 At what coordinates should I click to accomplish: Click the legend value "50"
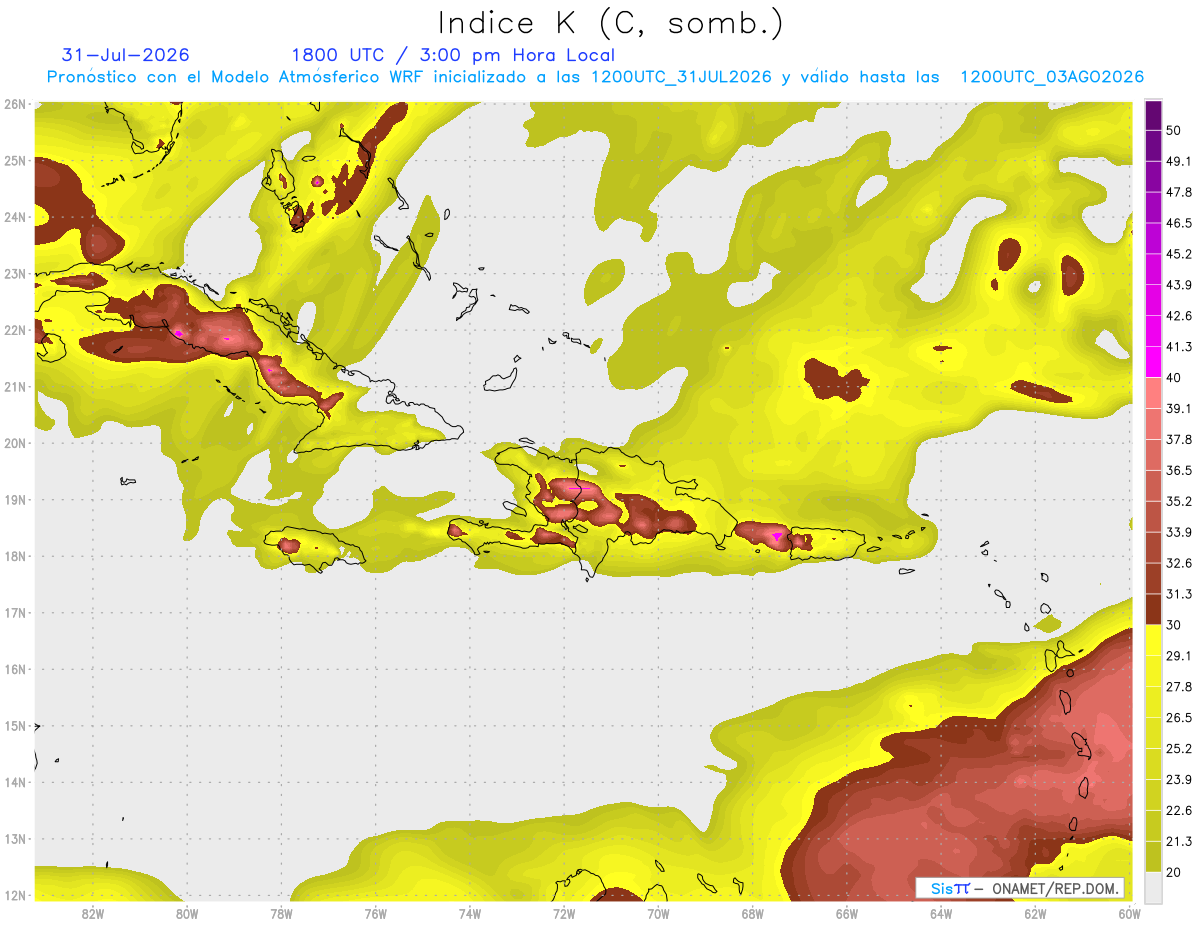[x=1173, y=131]
